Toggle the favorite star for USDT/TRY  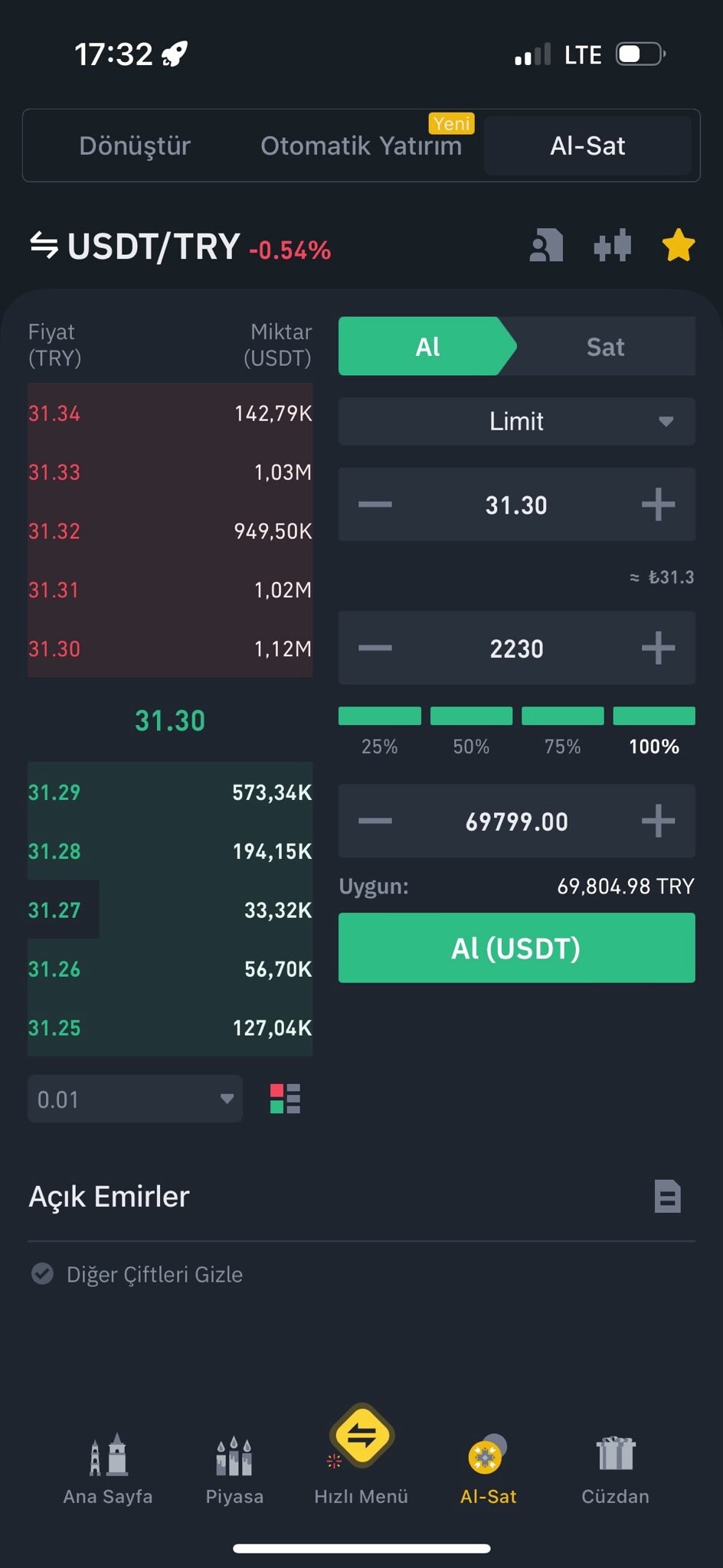point(678,246)
